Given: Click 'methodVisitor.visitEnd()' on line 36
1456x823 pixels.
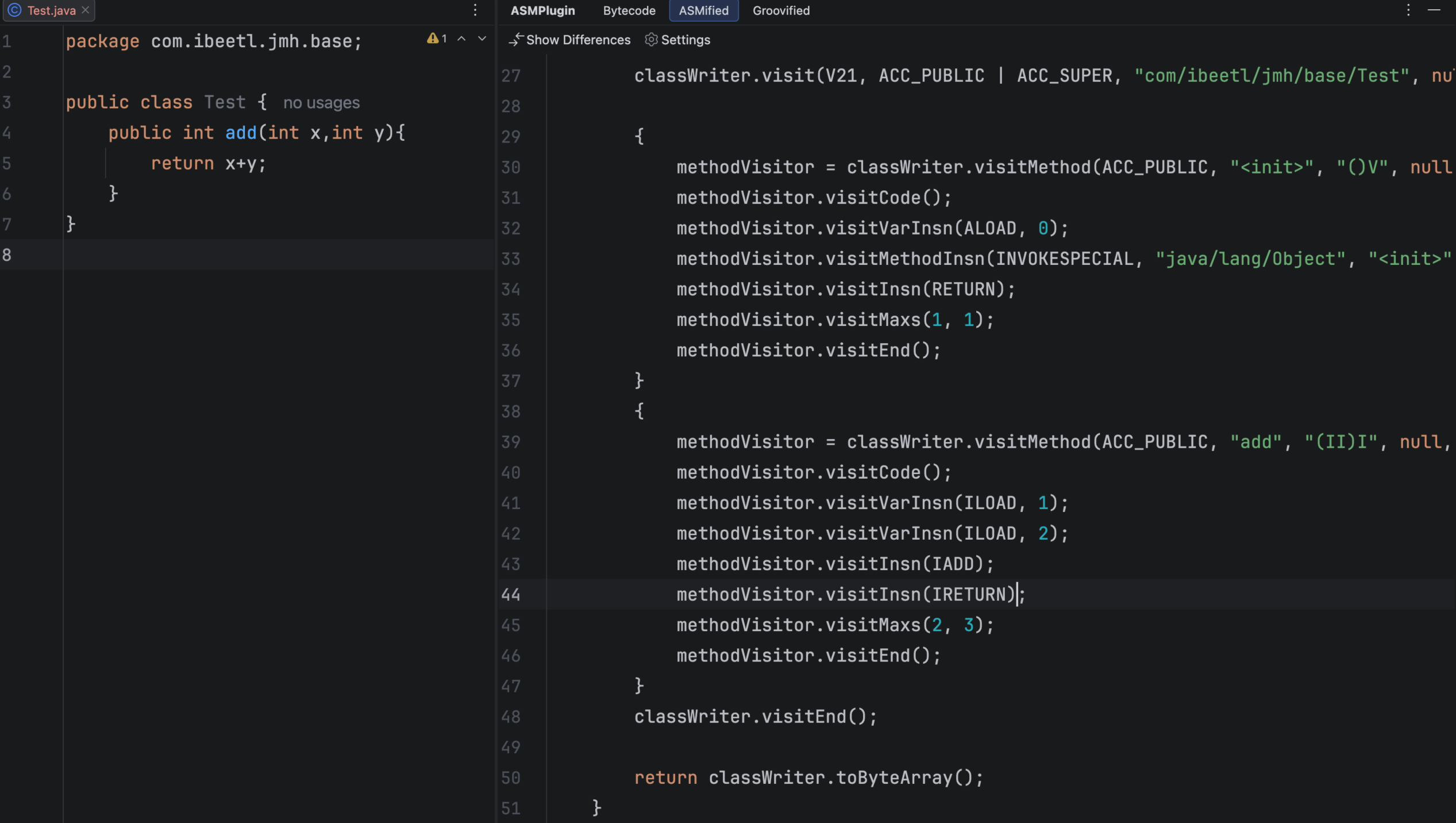Looking at the screenshot, I should coord(803,351).
